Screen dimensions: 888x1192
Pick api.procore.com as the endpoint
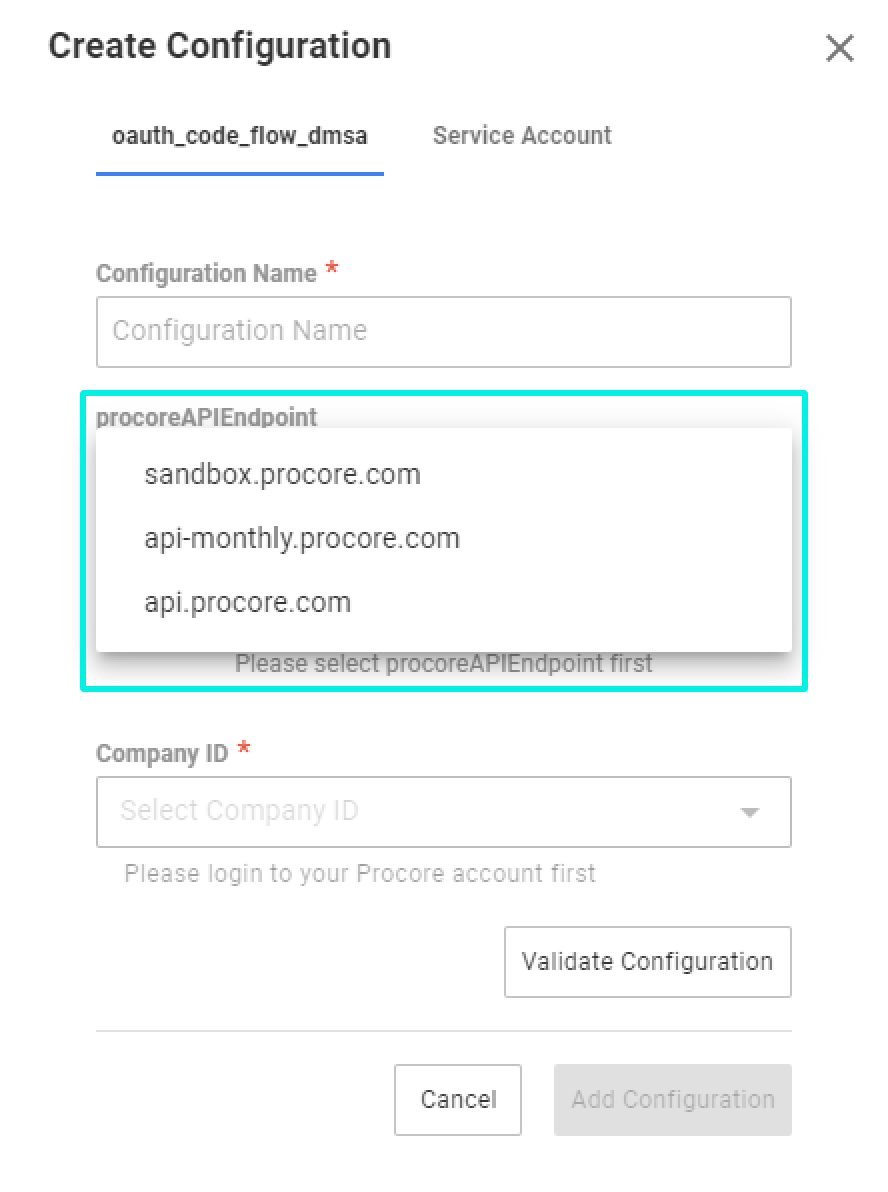click(248, 603)
